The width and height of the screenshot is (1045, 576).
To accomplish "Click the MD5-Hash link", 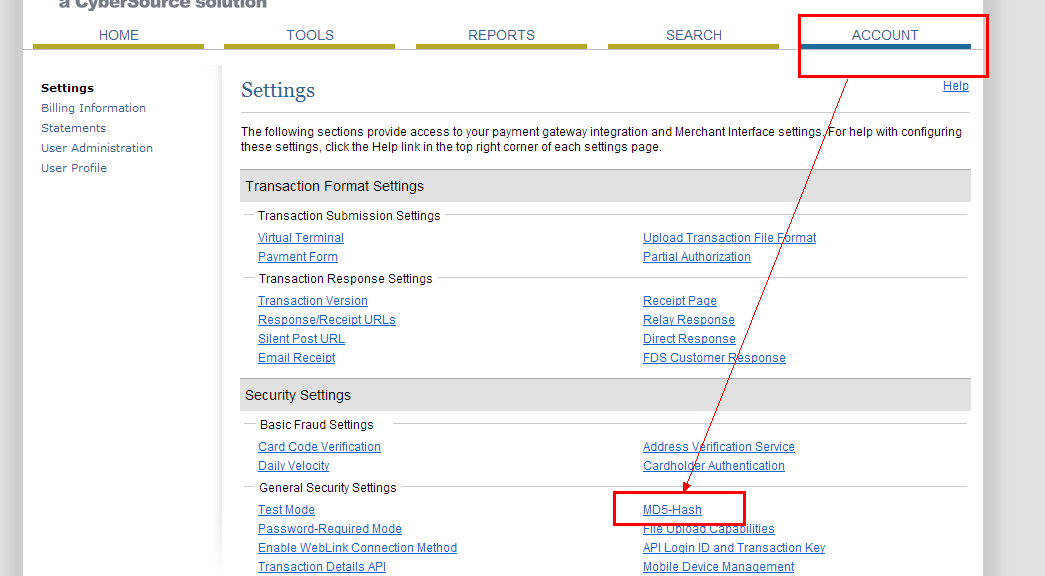I will [x=672, y=510].
